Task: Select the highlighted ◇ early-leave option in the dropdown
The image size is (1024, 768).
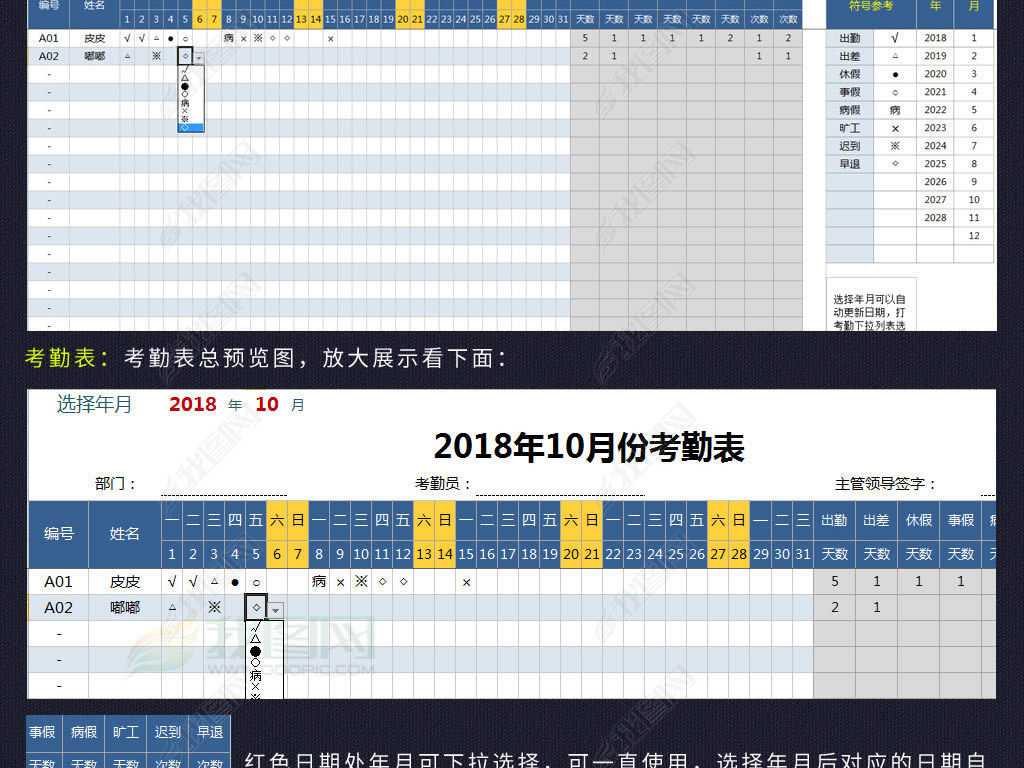Action: (x=184, y=127)
